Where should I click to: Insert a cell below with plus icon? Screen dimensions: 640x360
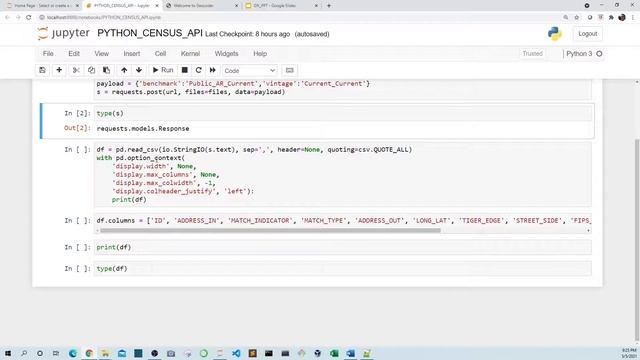tap(59, 70)
